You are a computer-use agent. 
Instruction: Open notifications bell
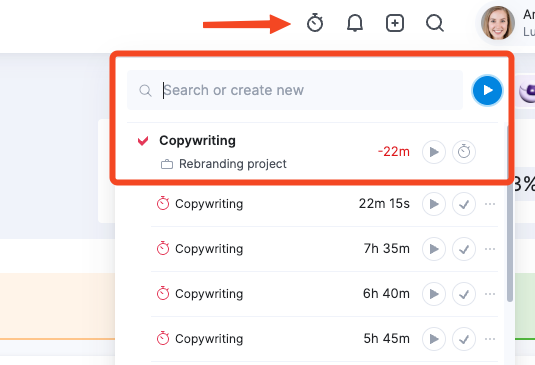pyautogui.click(x=355, y=23)
